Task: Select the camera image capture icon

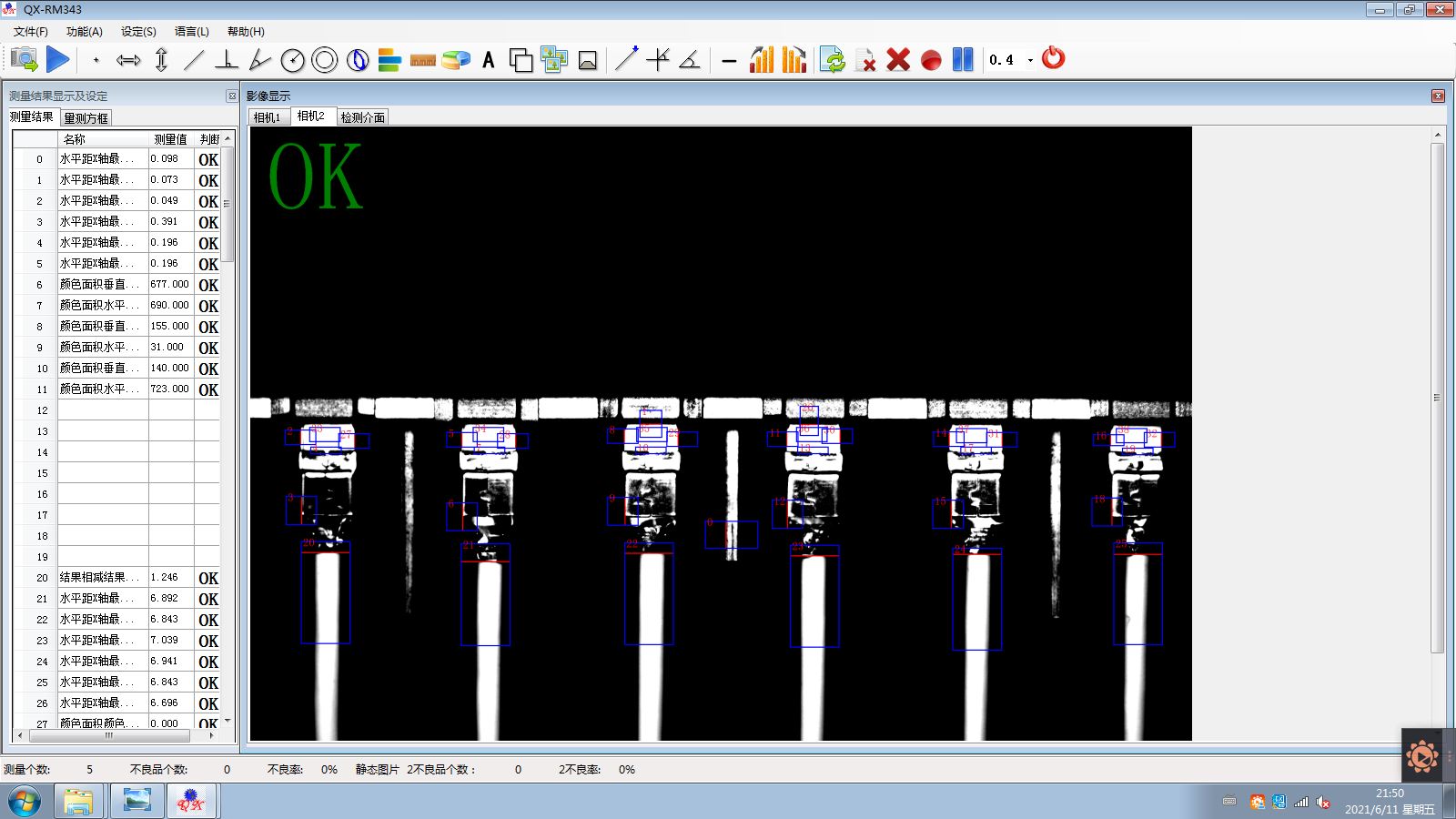Action: (25, 60)
